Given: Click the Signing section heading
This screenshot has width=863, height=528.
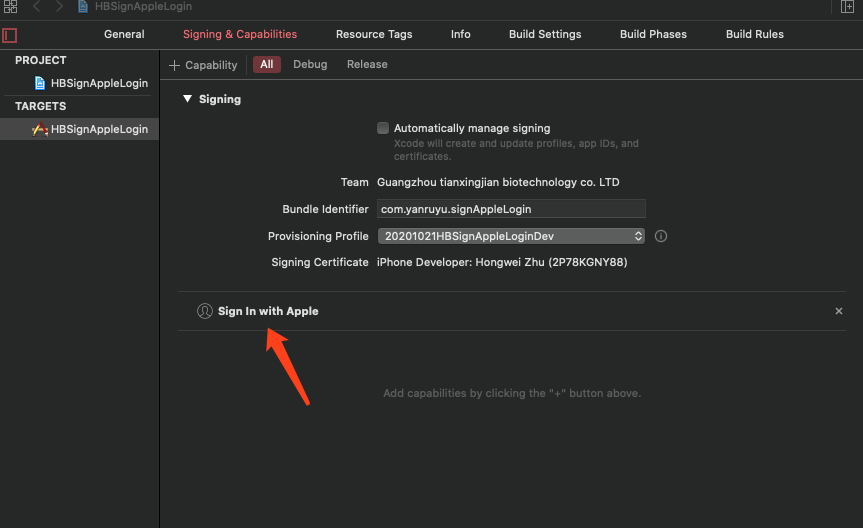Looking at the screenshot, I should pyautogui.click(x=220, y=99).
